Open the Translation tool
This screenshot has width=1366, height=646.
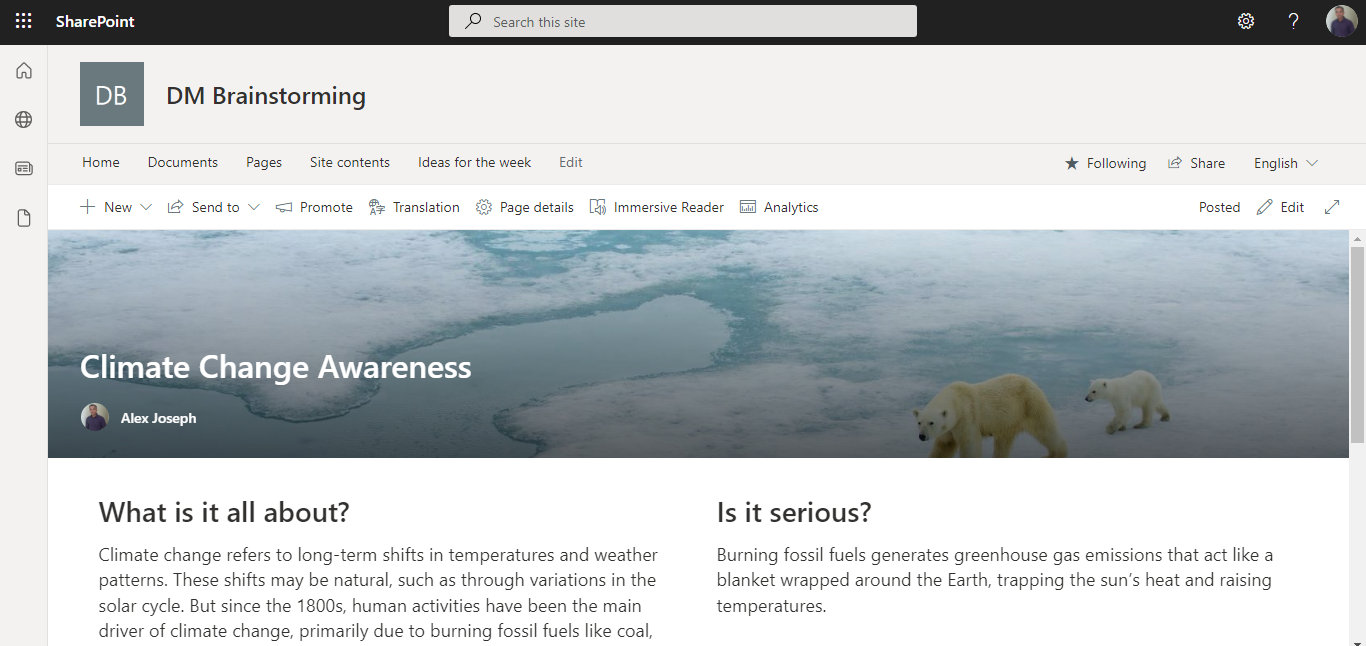coord(414,207)
